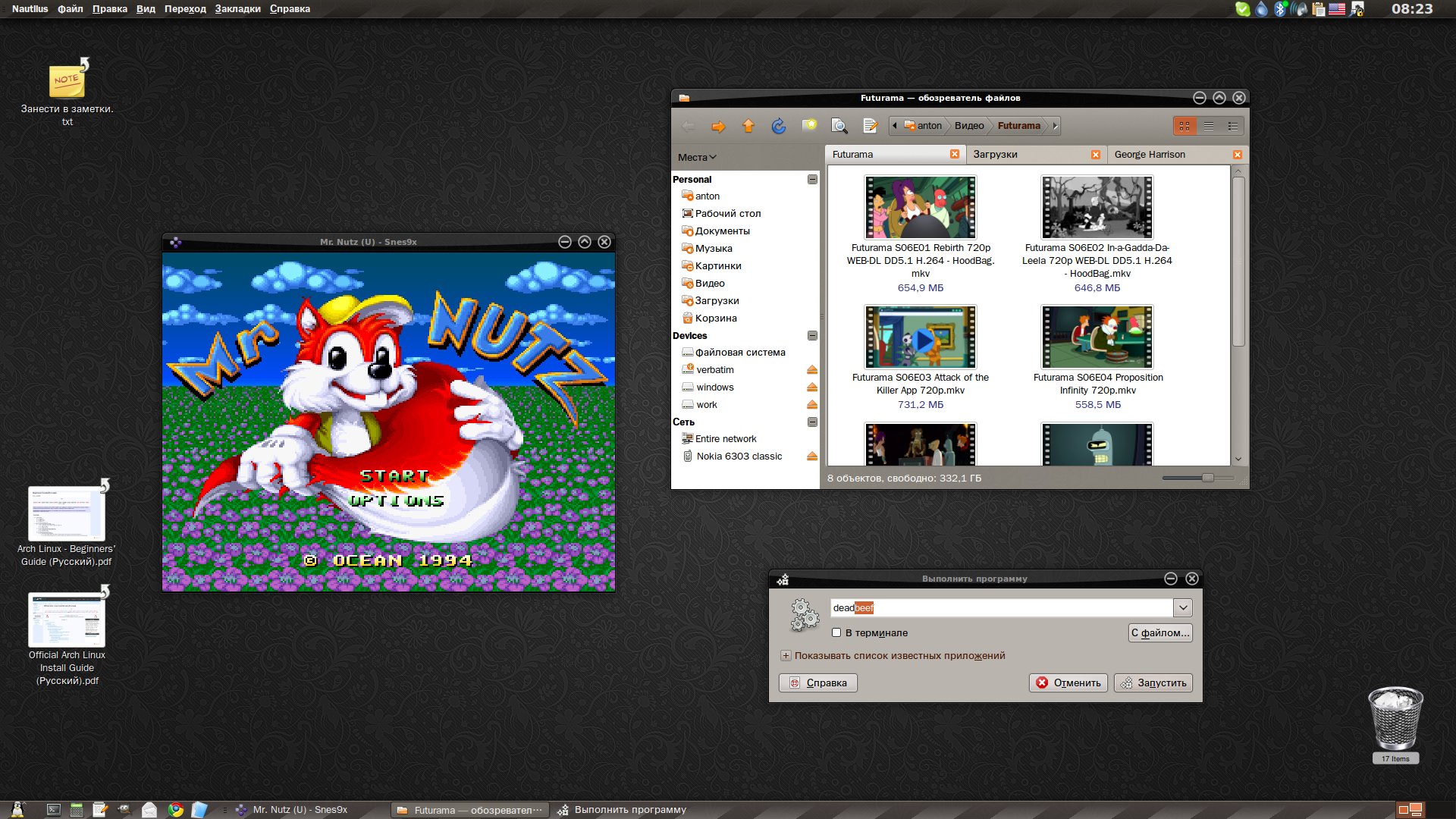Adjust the zoom slider in the file browser status bar
The image size is (1456, 819).
coord(1207,478)
